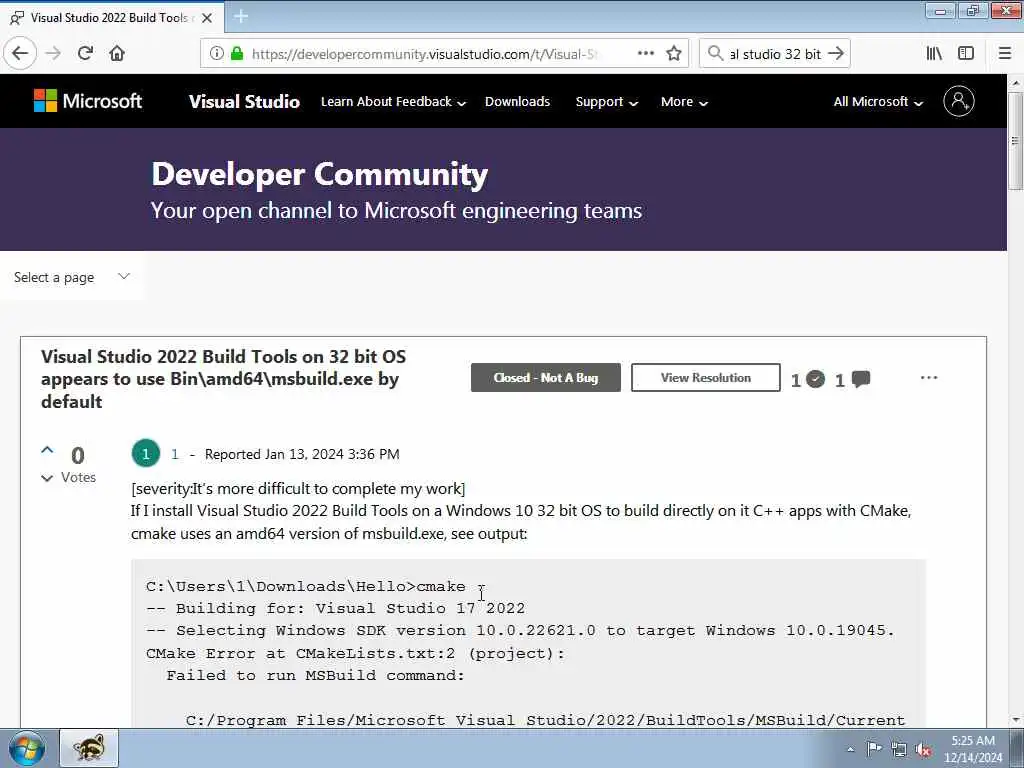Click the raccoon app icon in taskbar
The image size is (1024, 768).
click(x=89, y=748)
